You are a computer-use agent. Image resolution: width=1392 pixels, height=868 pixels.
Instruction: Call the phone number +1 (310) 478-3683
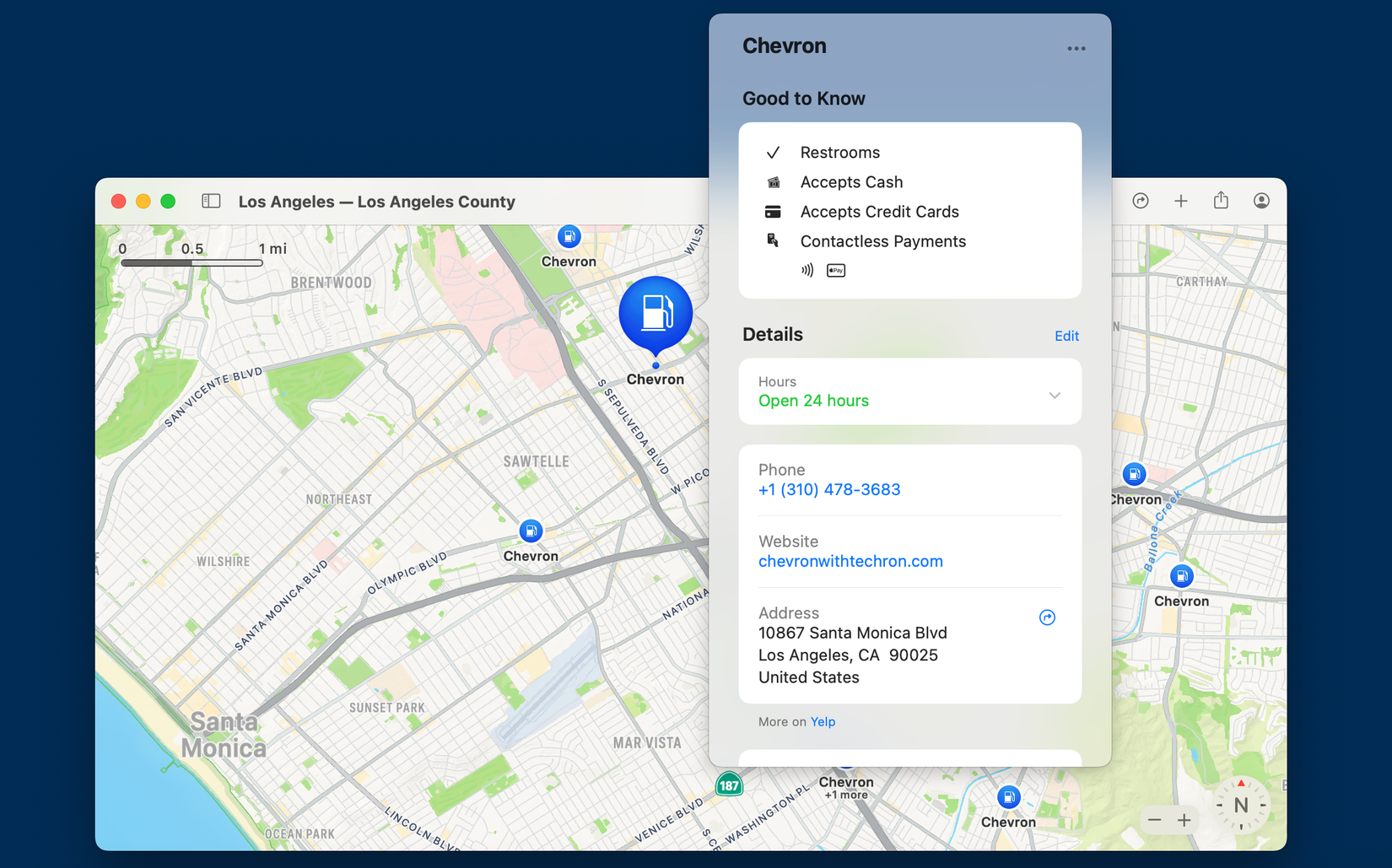[x=829, y=489]
